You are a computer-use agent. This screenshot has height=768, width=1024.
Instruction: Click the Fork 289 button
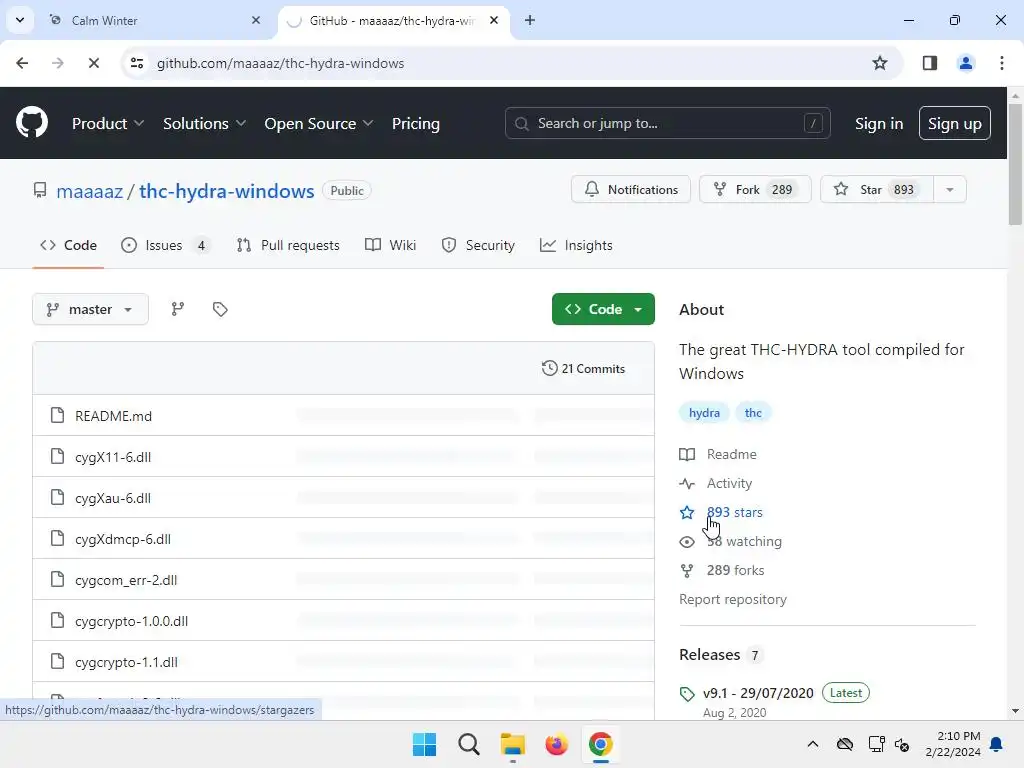(x=755, y=189)
